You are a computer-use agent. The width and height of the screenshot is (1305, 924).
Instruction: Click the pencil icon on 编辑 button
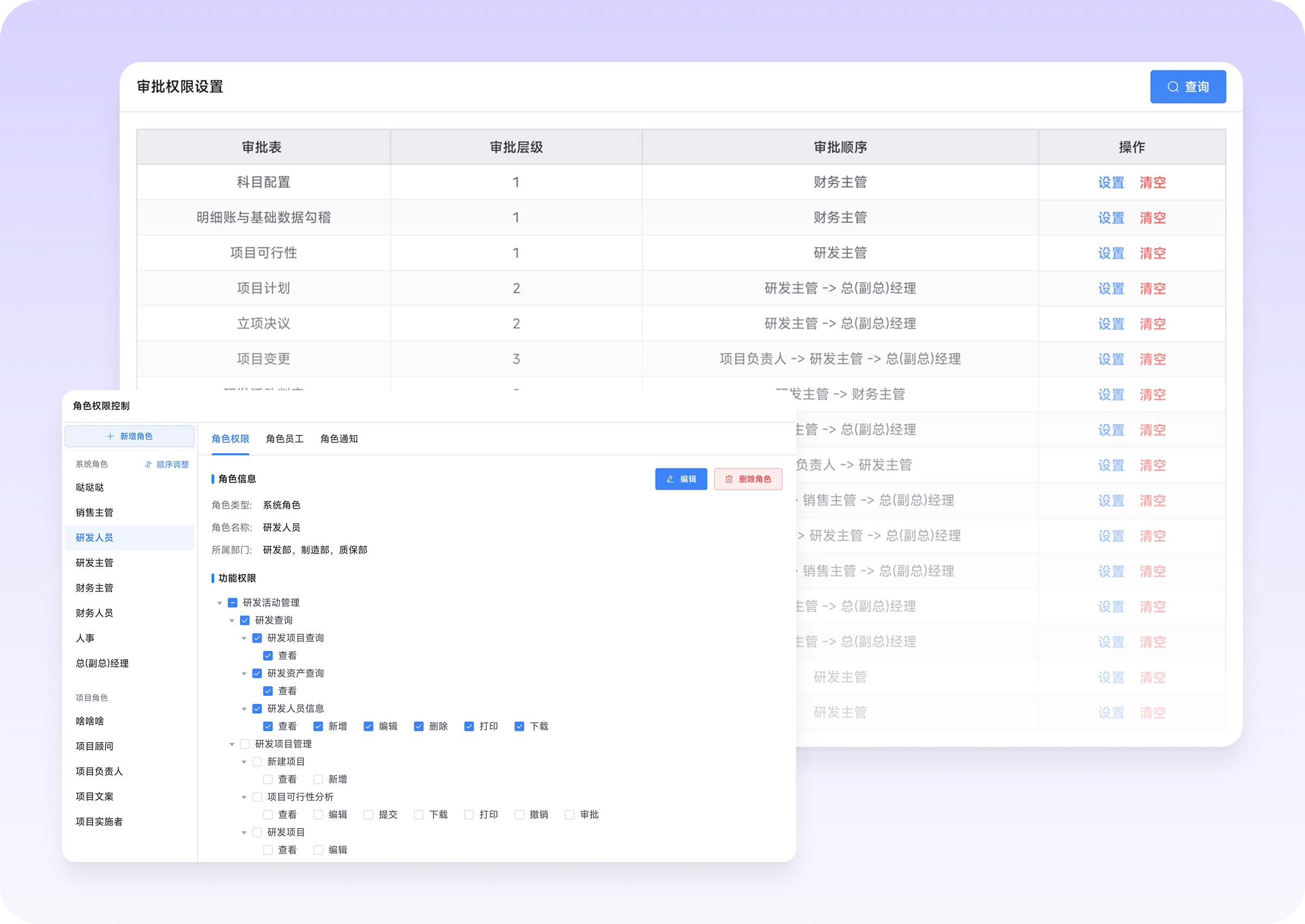pyautogui.click(x=670, y=479)
